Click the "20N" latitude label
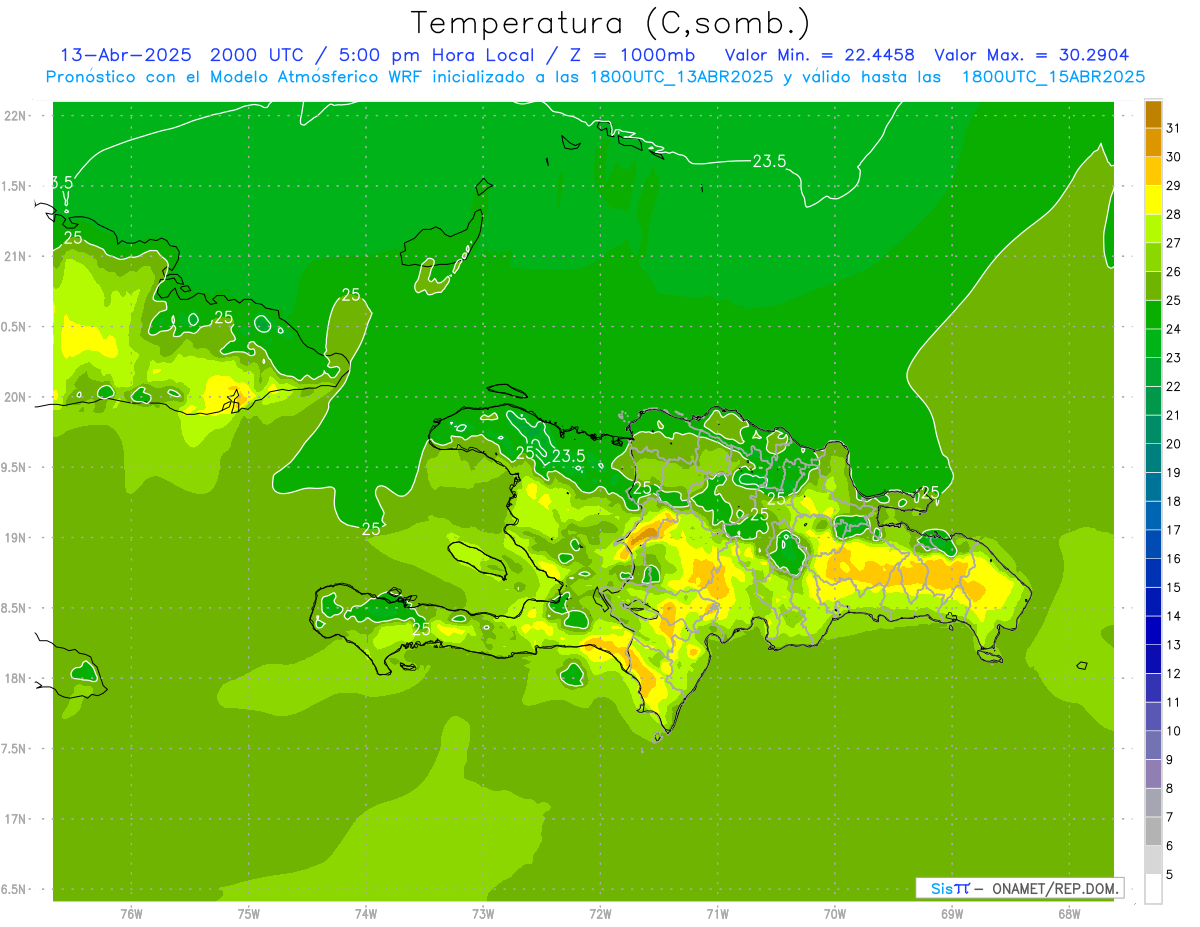 click(16, 397)
